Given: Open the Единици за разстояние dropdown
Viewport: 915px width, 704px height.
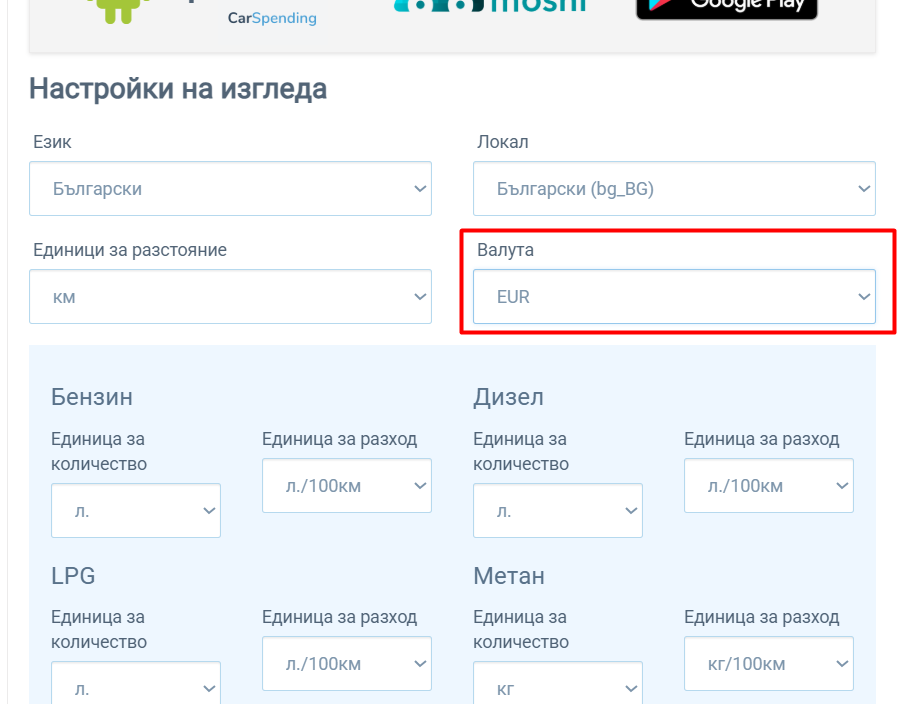Looking at the screenshot, I should point(230,297).
